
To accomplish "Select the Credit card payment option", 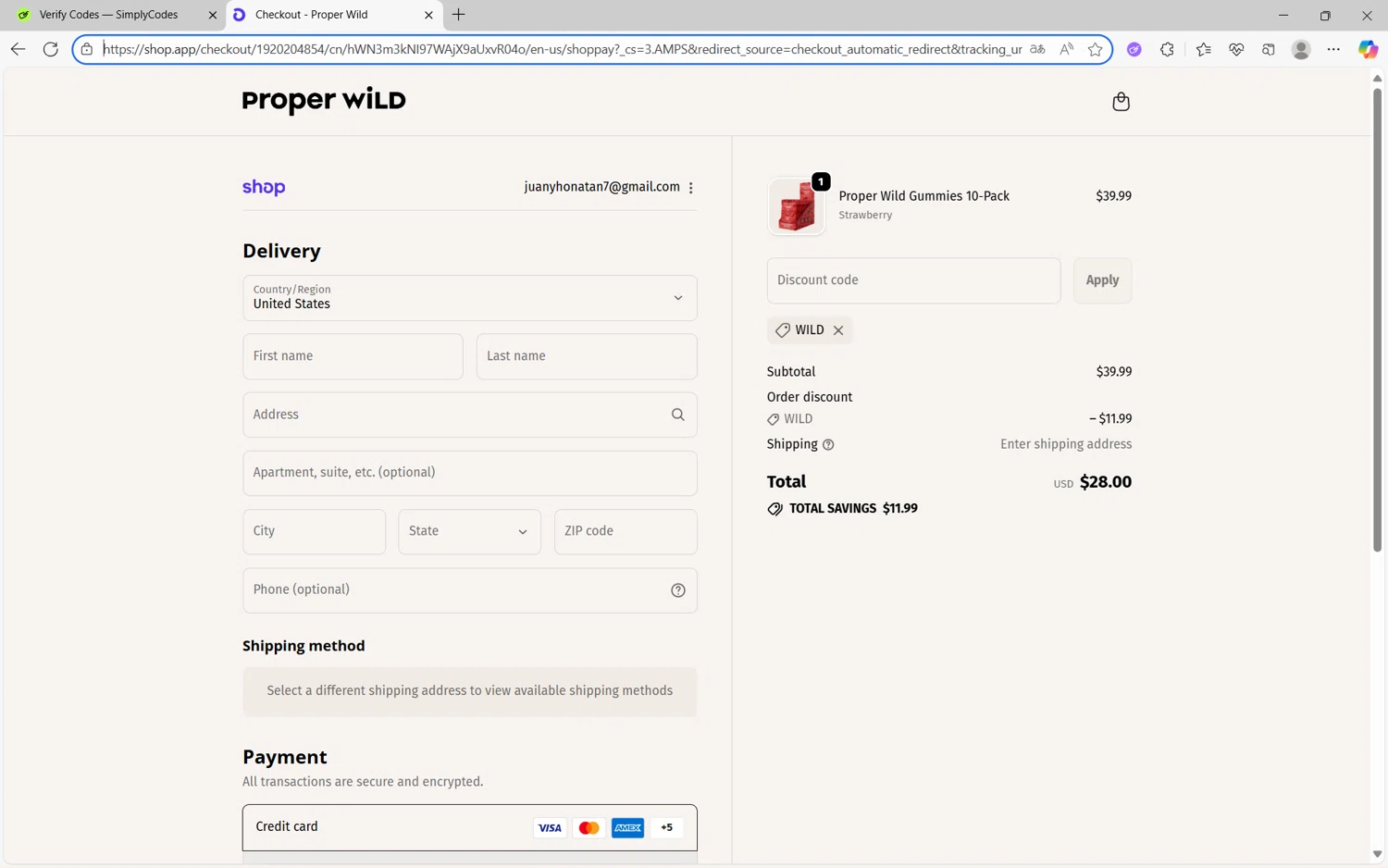I will 470,827.
